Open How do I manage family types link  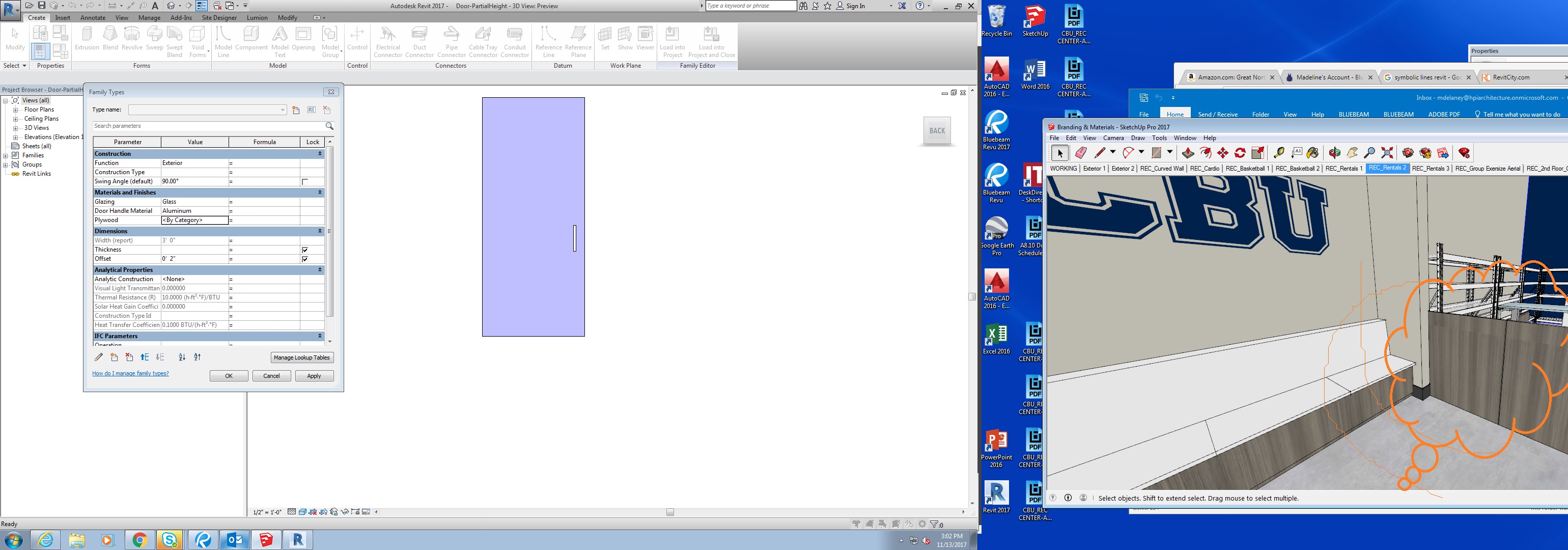pos(130,373)
